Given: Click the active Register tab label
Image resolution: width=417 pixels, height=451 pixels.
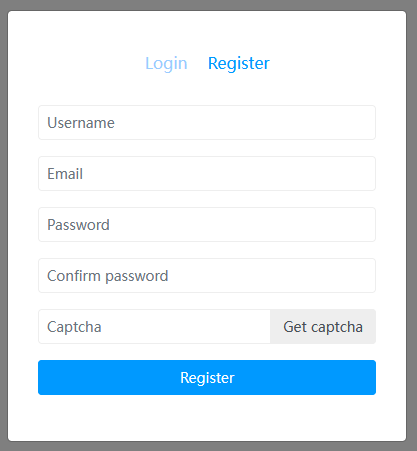Looking at the screenshot, I should tap(239, 63).
